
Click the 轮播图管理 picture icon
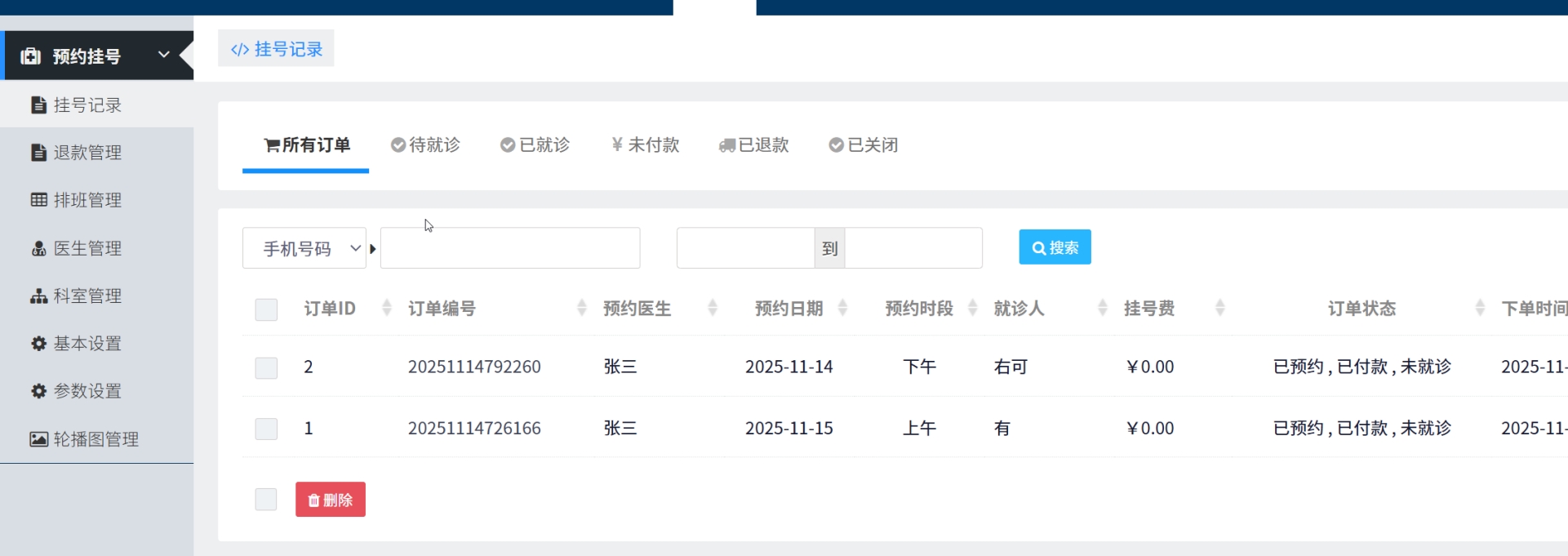pyautogui.click(x=38, y=439)
